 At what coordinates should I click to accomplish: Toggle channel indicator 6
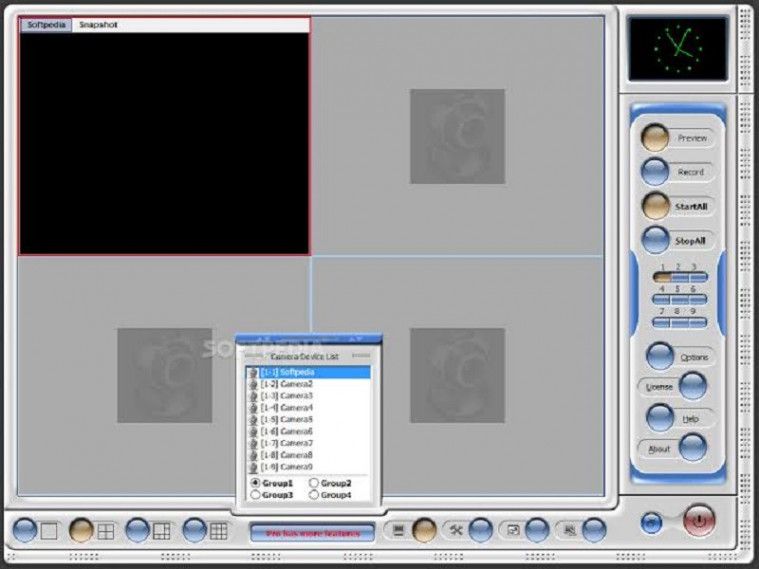click(x=698, y=299)
